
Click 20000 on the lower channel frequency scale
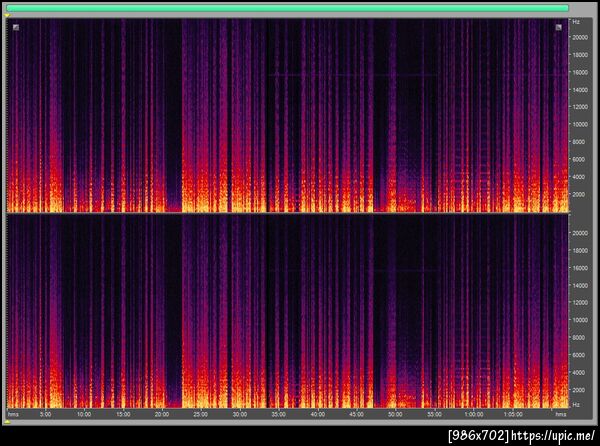tap(580, 233)
